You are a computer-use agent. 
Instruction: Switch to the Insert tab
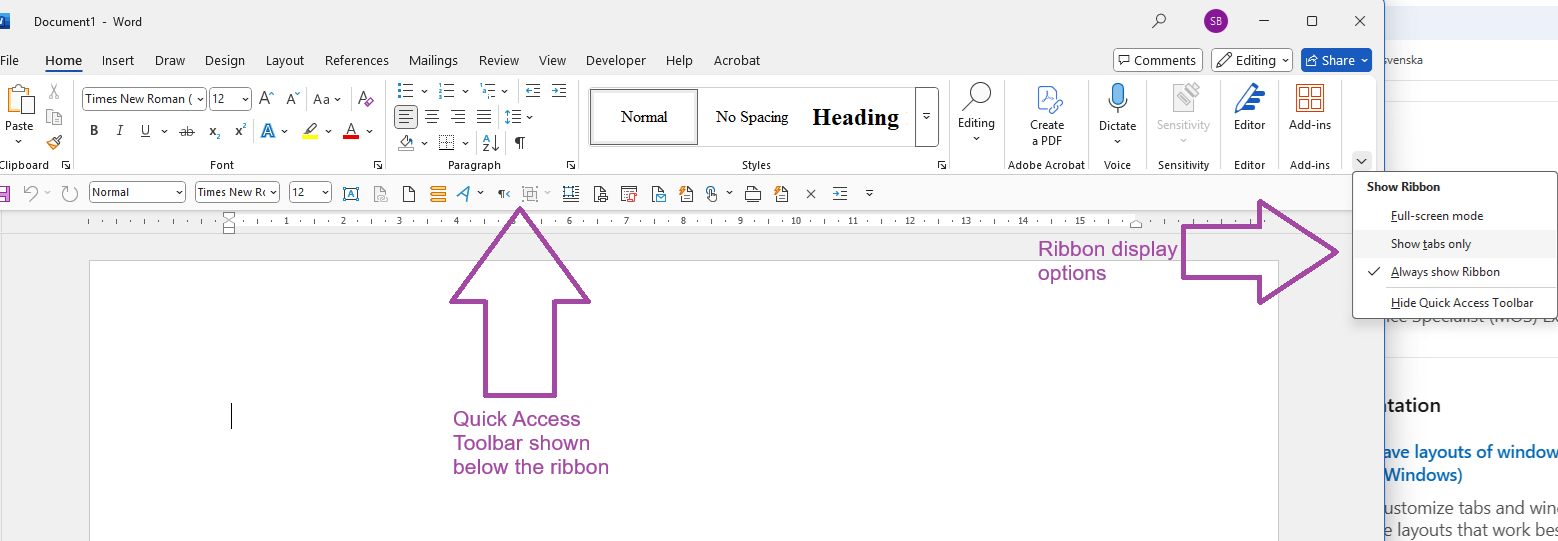point(118,60)
